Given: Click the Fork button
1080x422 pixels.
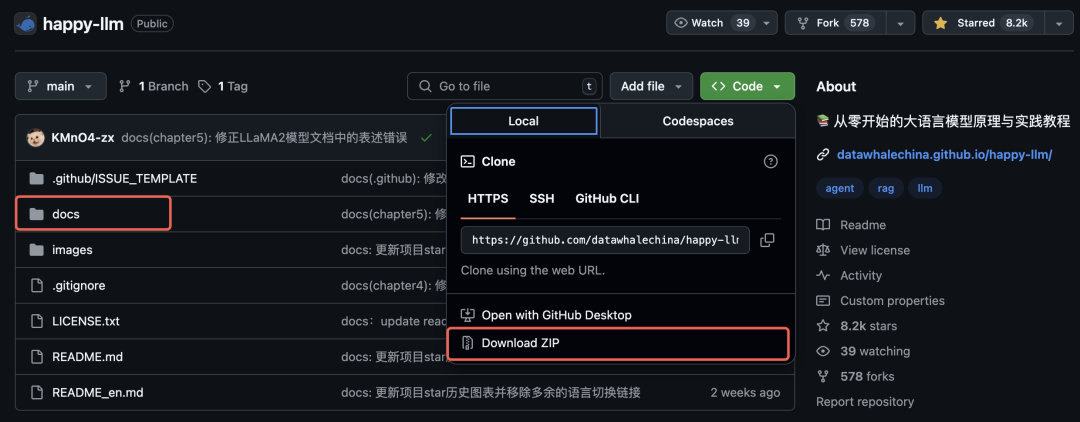Looking at the screenshot, I should tap(835, 23).
